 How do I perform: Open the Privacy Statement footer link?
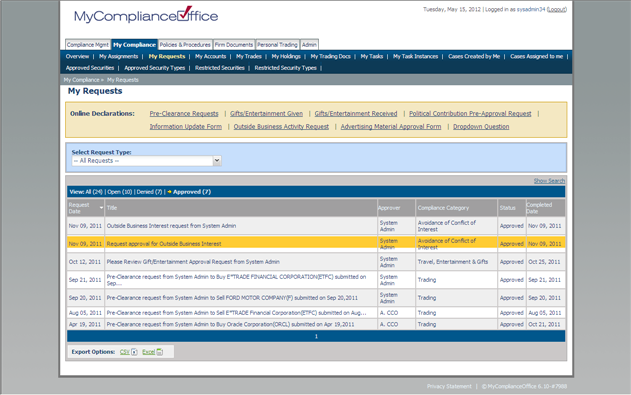[x=449, y=387]
